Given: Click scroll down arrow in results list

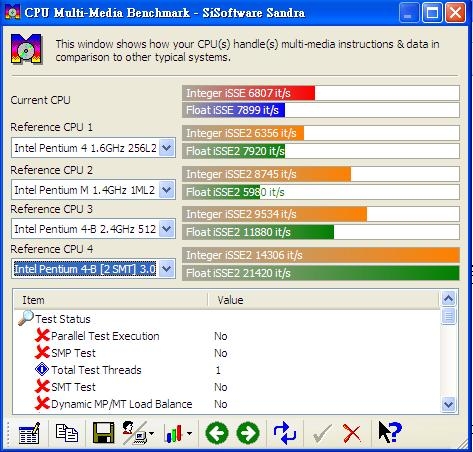Looking at the screenshot, I should coord(449,405).
